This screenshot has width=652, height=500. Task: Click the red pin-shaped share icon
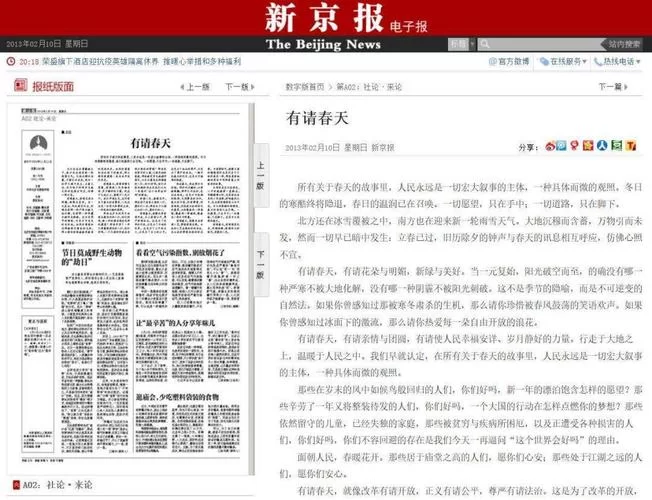[575, 146]
